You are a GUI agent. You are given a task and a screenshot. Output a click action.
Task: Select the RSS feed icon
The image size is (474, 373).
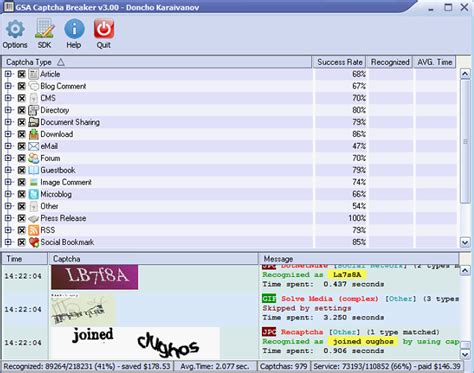click(34, 230)
